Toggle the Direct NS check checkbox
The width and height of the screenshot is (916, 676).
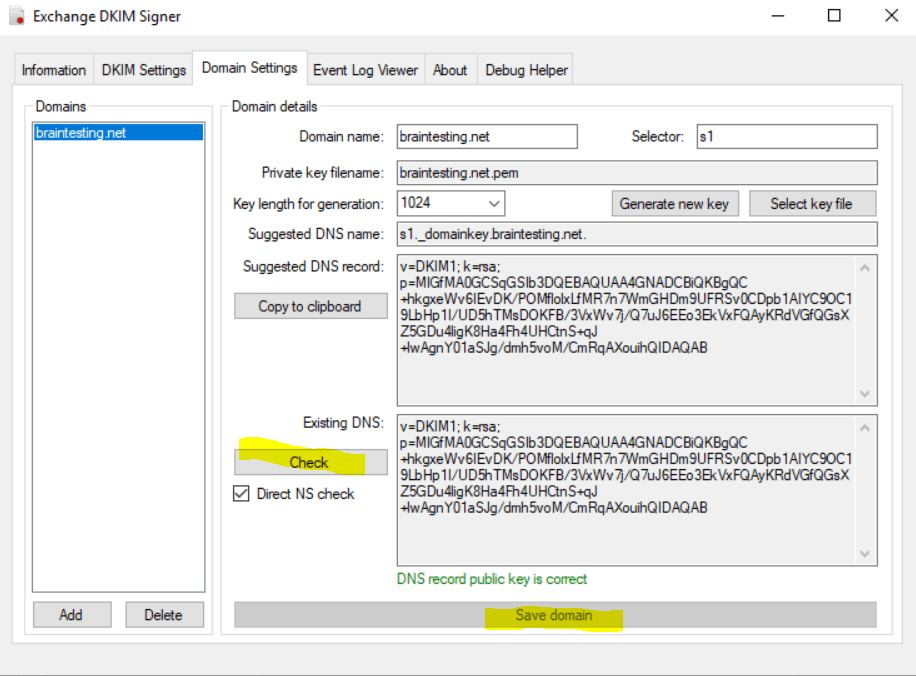pos(241,494)
